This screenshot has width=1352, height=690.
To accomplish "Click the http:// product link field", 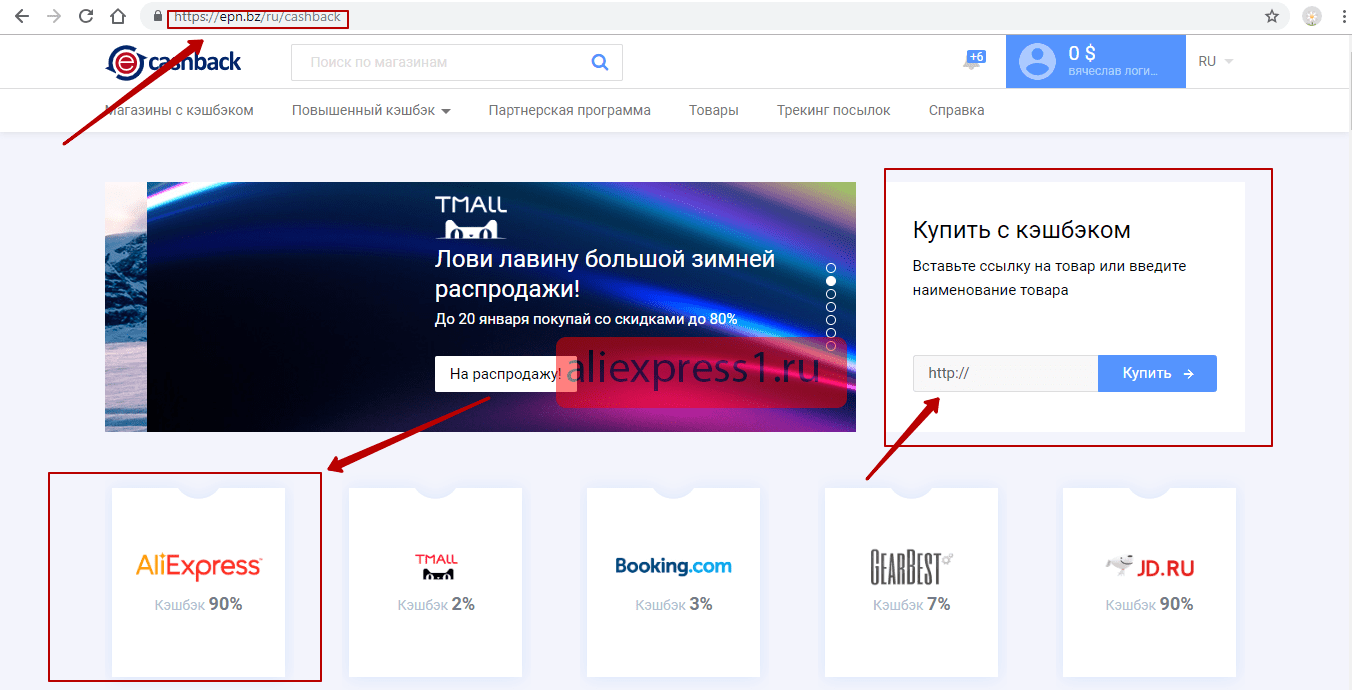I will [x=1005, y=373].
